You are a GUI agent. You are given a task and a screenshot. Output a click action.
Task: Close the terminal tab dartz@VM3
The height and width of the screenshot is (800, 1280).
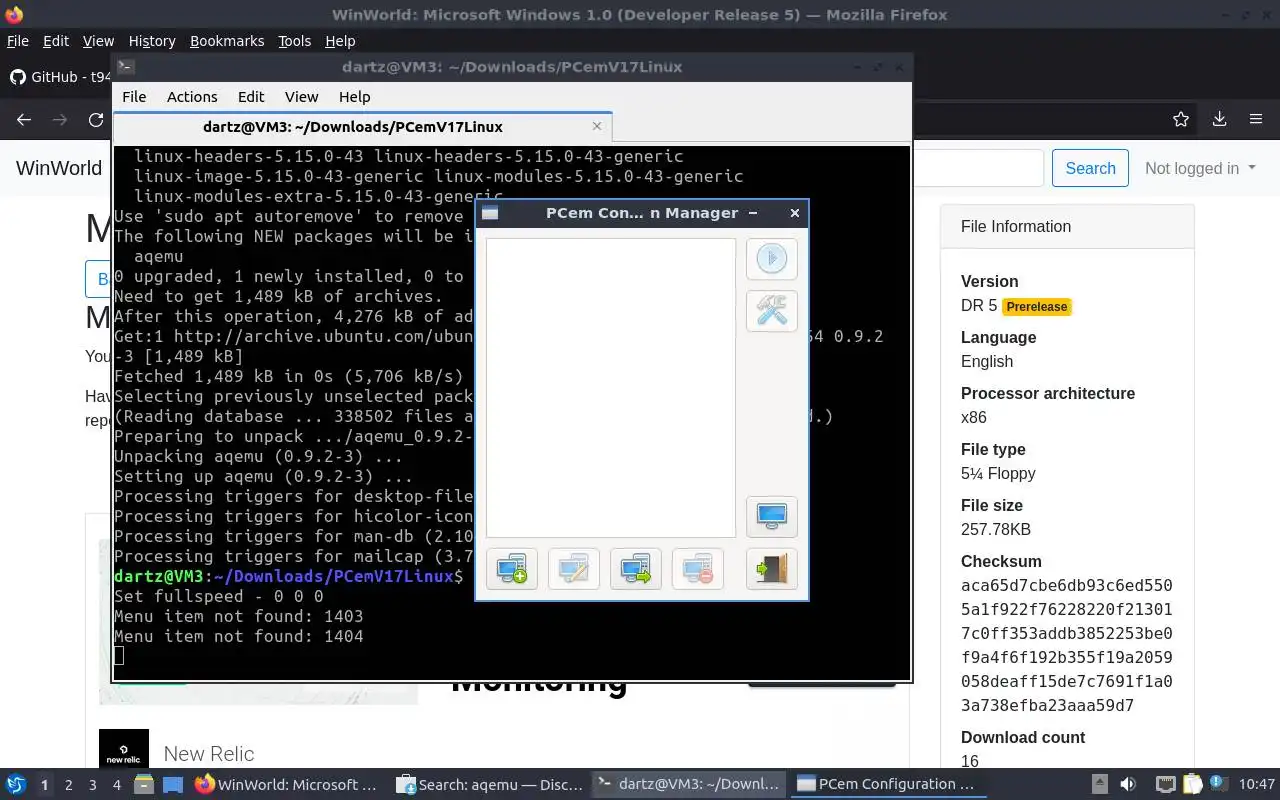click(597, 126)
